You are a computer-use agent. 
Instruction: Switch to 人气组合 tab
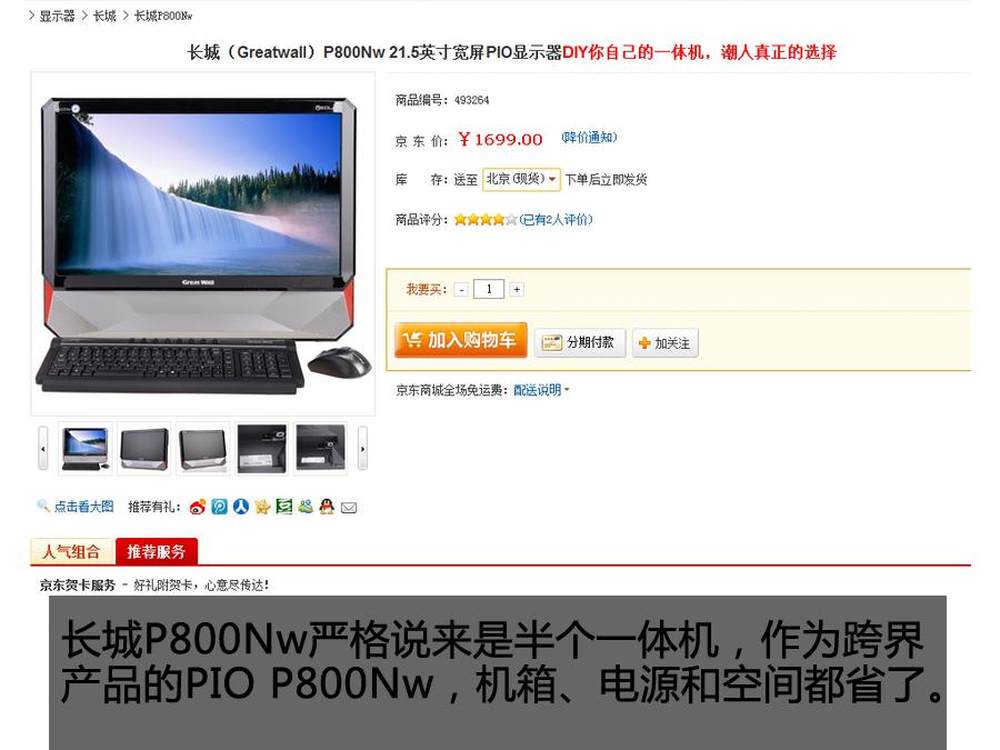(x=72, y=552)
